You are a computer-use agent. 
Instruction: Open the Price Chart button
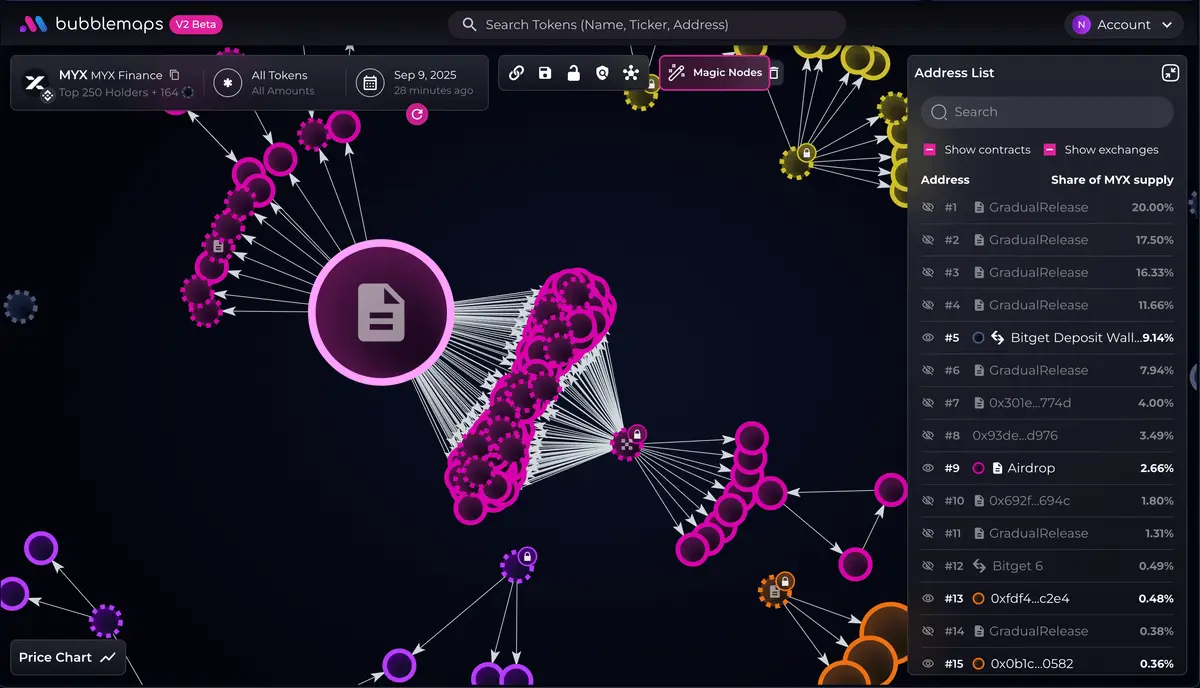pos(68,657)
